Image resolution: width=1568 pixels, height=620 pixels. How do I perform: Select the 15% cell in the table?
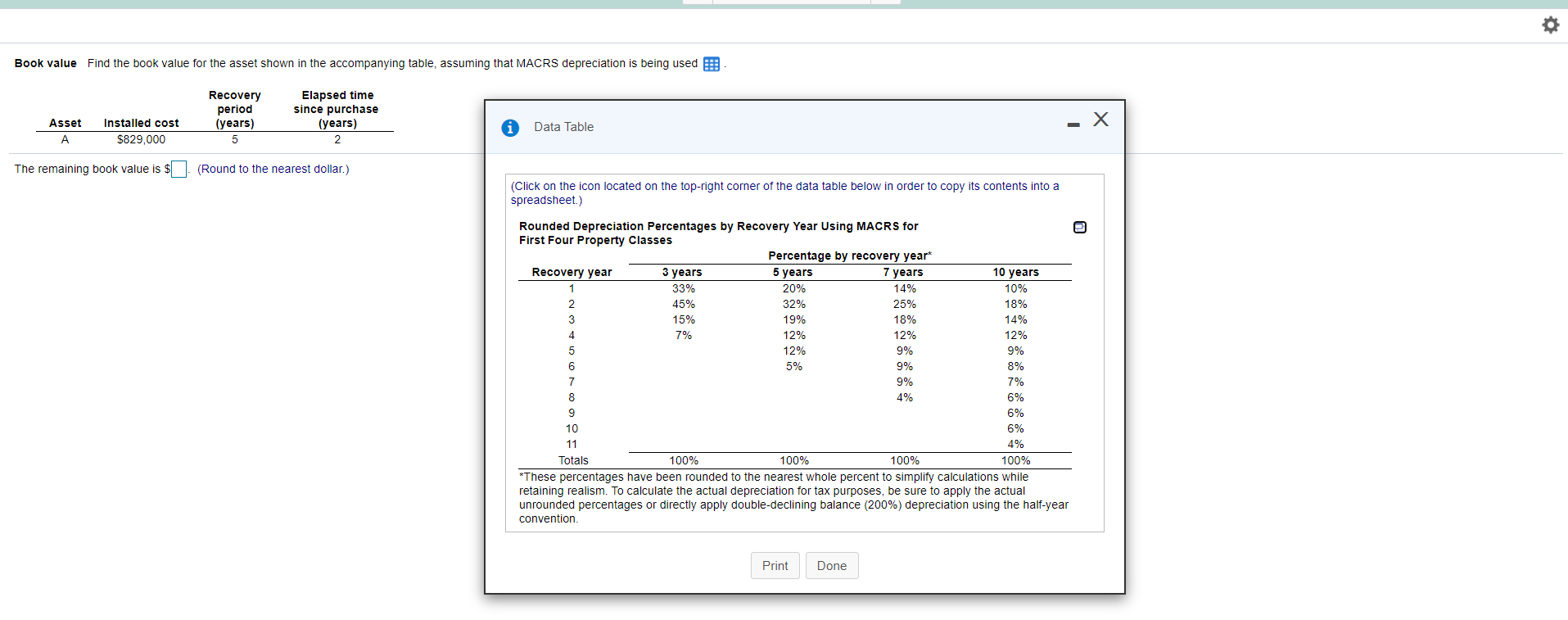point(684,319)
